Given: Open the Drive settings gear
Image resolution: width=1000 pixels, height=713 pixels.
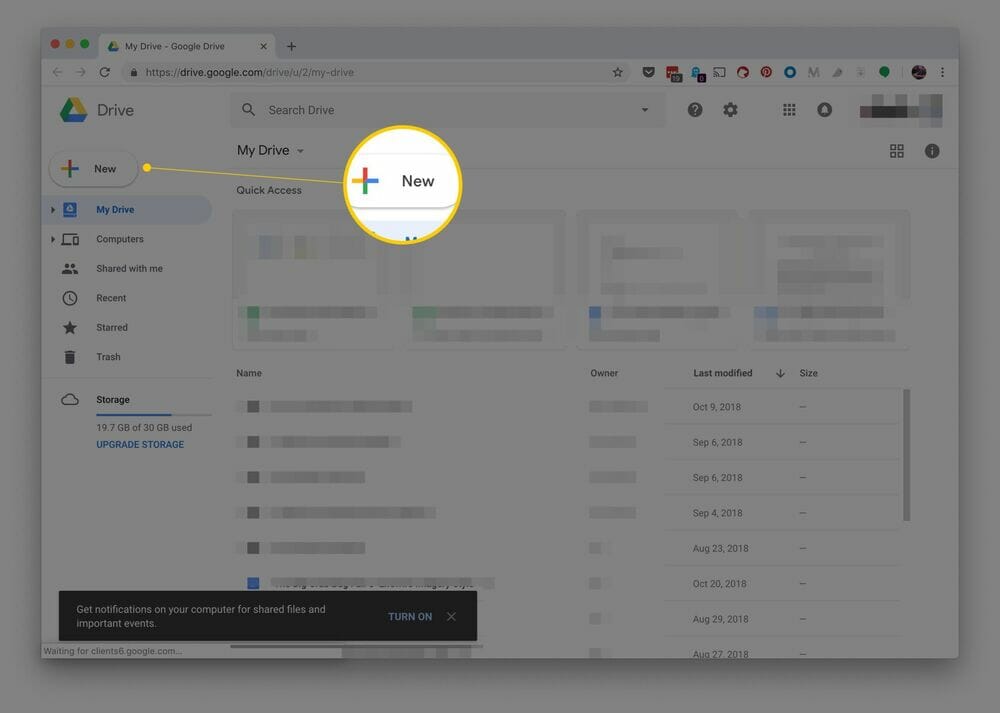Looking at the screenshot, I should (x=730, y=109).
